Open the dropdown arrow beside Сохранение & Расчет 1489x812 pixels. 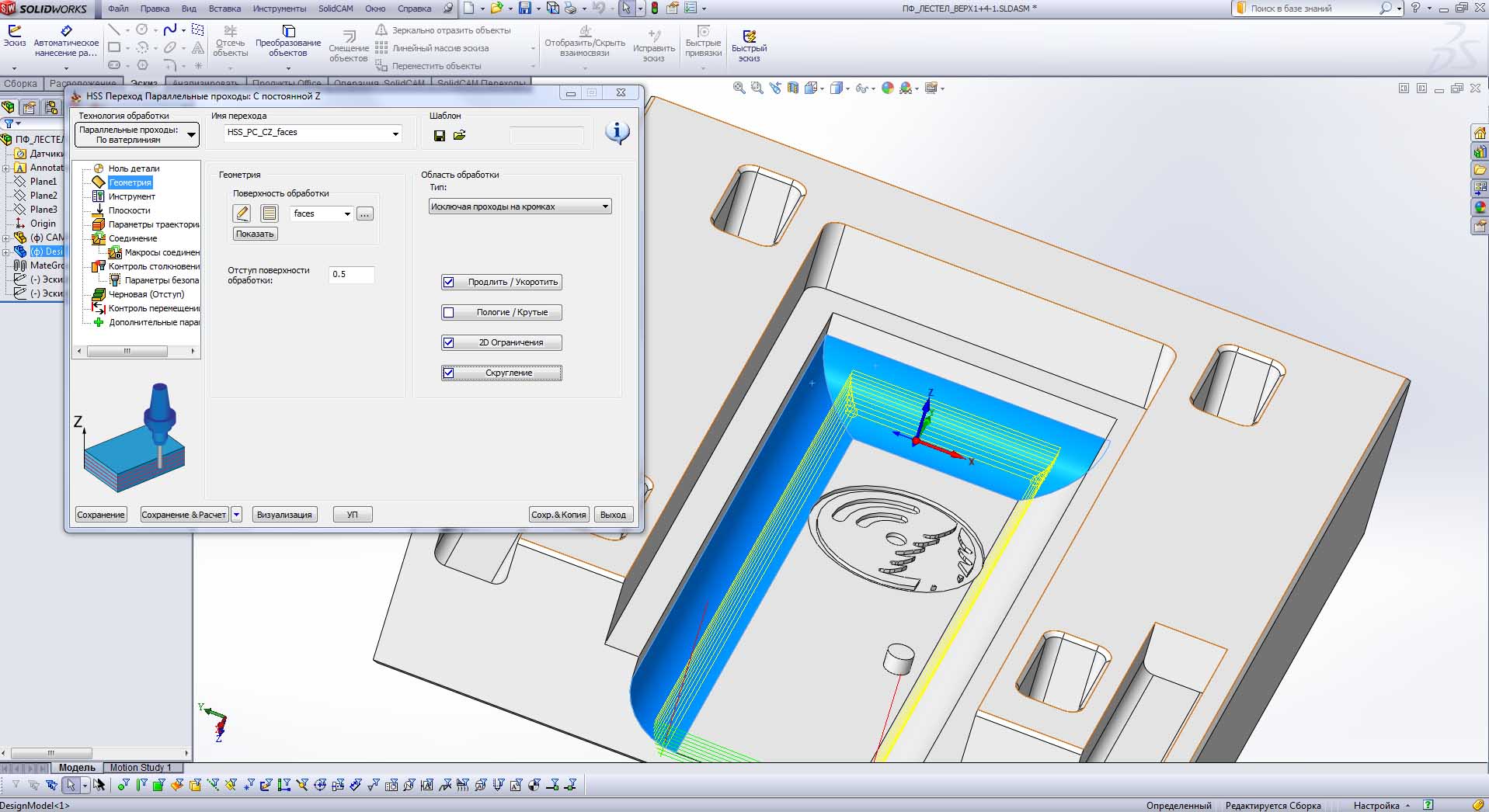(237, 515)
